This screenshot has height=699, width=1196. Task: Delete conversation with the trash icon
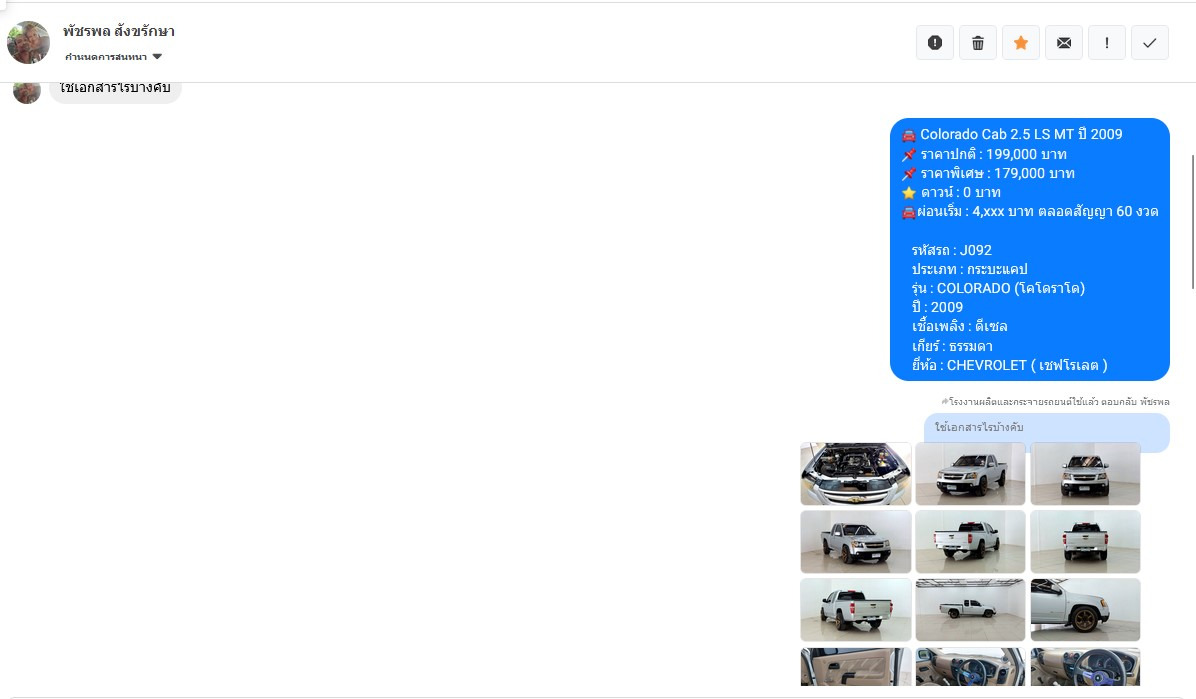977,43
